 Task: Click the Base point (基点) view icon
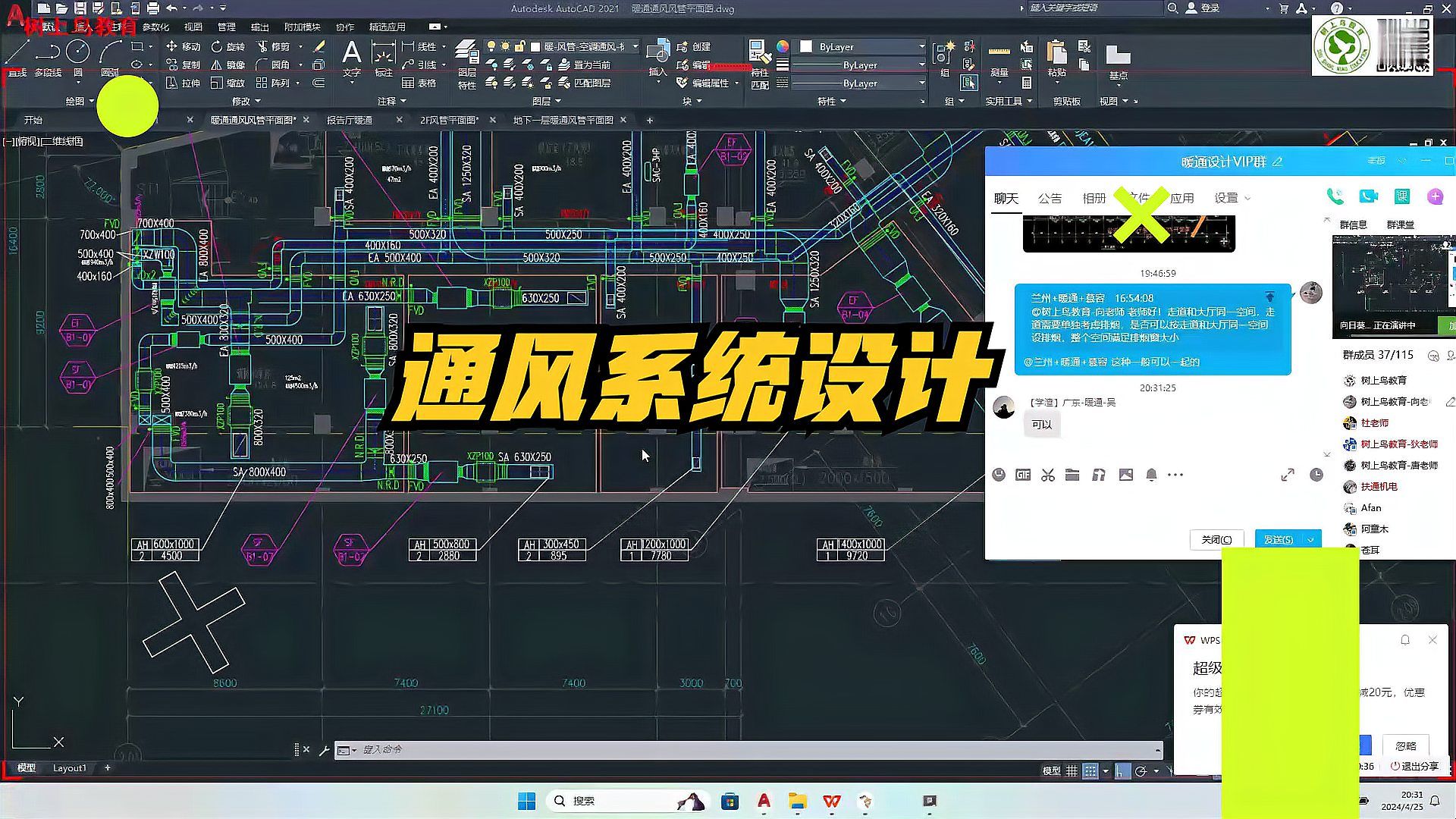tap(1118, 61)
